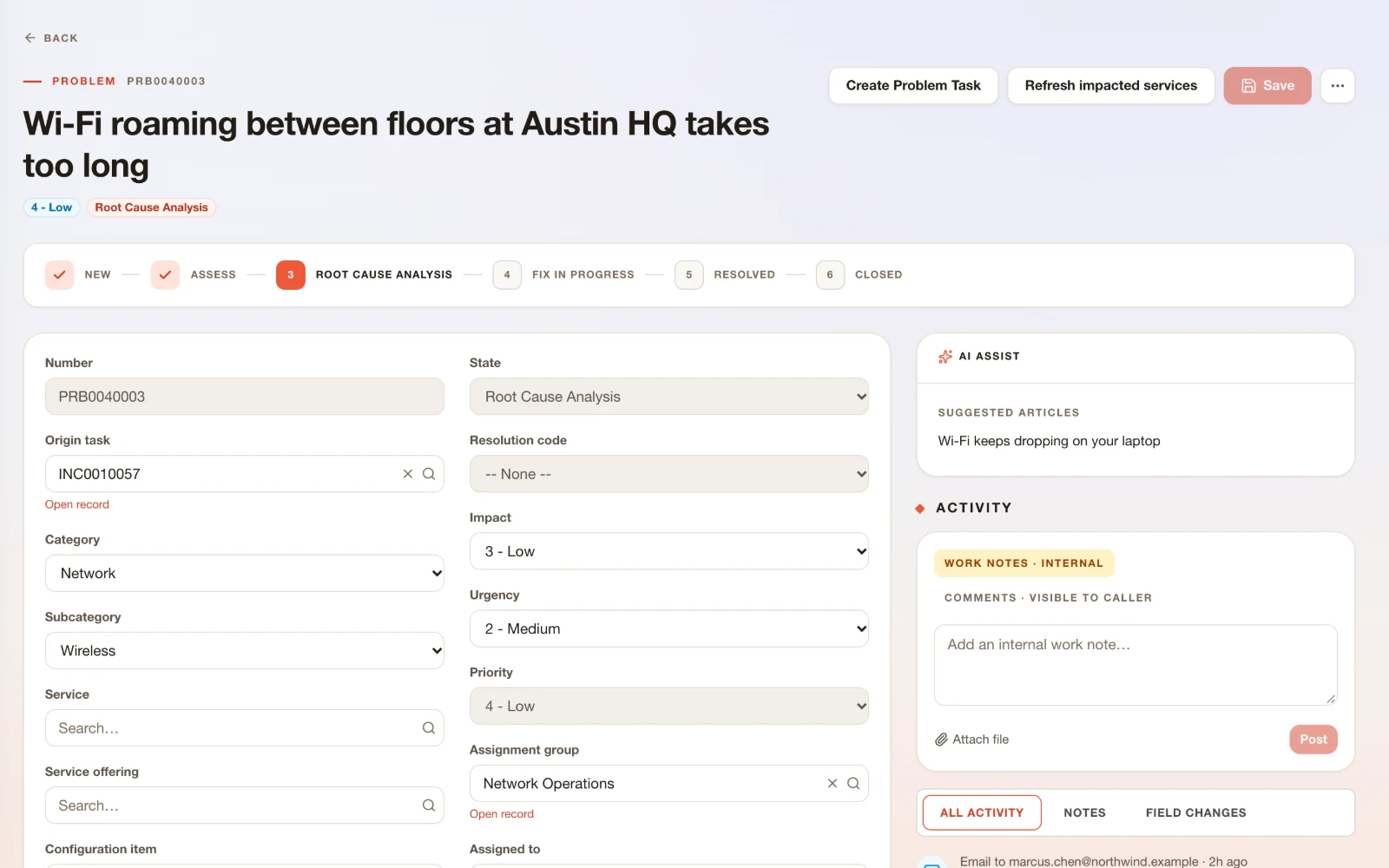The image size is (1389, 868).
Task: Look up Assignment group with magnifier
Action: pyautogui.click(x=853, y=784)
